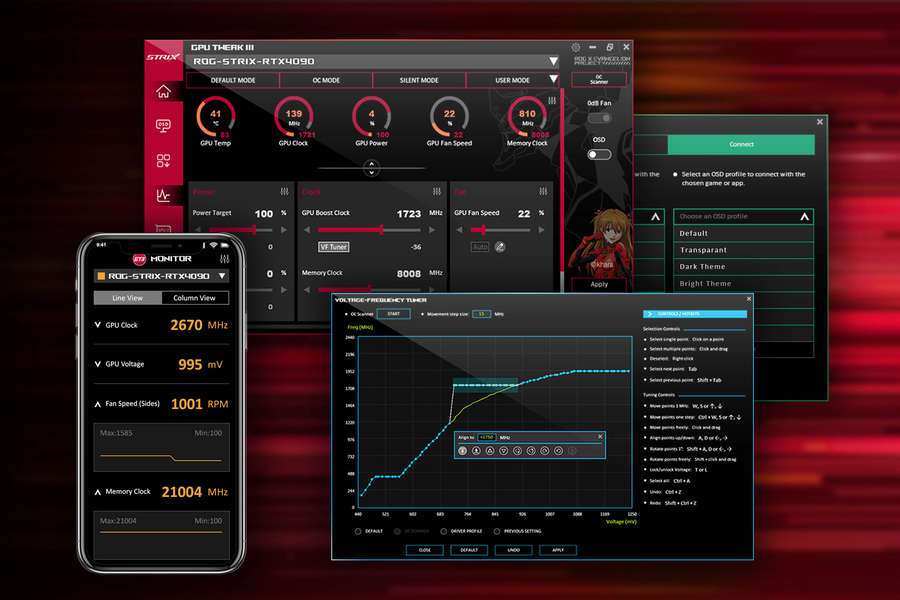Start OC Scanner in VF Tuner
900x600 pixels.
[x=393, y=314]
